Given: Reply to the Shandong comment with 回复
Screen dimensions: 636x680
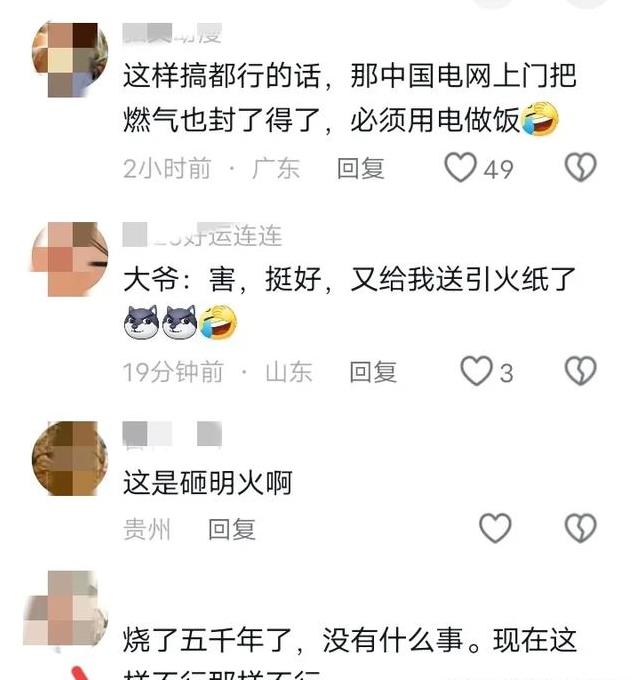Looking at the screenshot, I should [x=373, y=372].
